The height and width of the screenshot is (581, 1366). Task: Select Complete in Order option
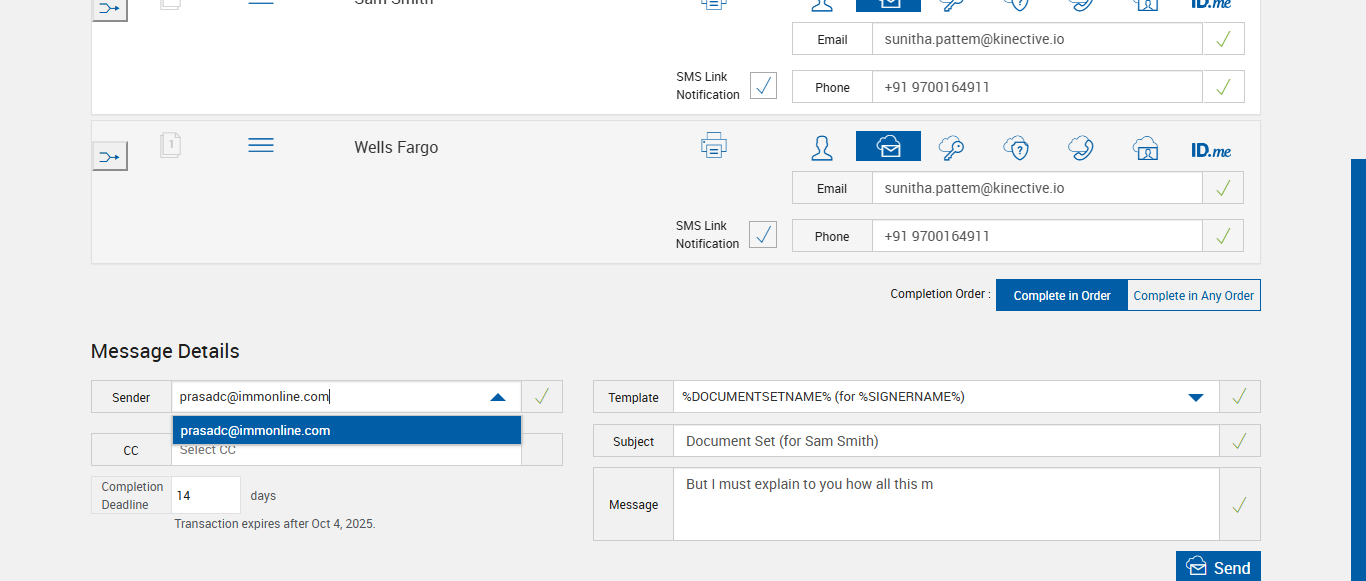click(x=1062, y=295)
